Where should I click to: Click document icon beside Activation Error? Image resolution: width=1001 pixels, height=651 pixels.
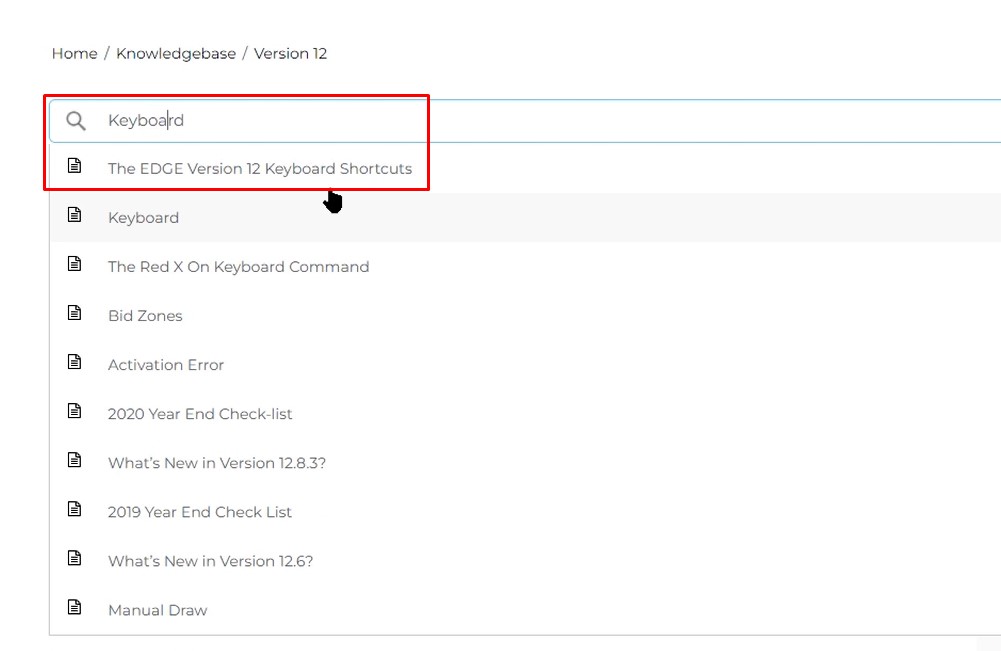point(74,362)
